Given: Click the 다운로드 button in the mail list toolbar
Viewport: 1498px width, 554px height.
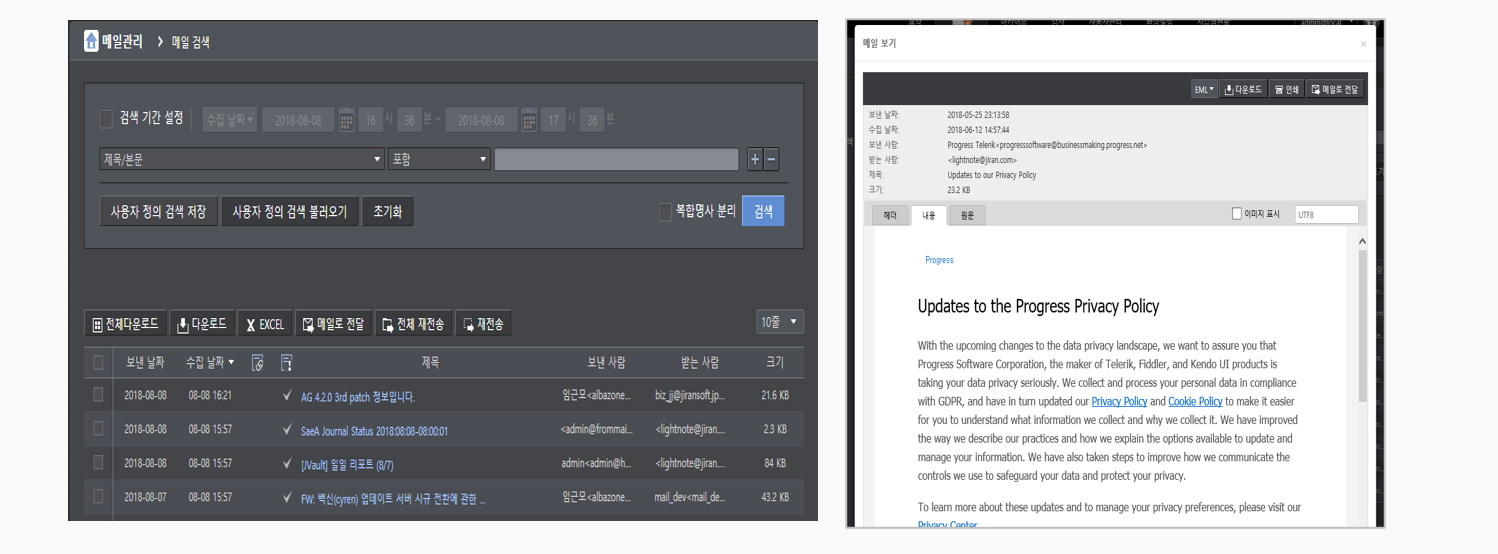Looking at the screenshot, I should point(202,324).
